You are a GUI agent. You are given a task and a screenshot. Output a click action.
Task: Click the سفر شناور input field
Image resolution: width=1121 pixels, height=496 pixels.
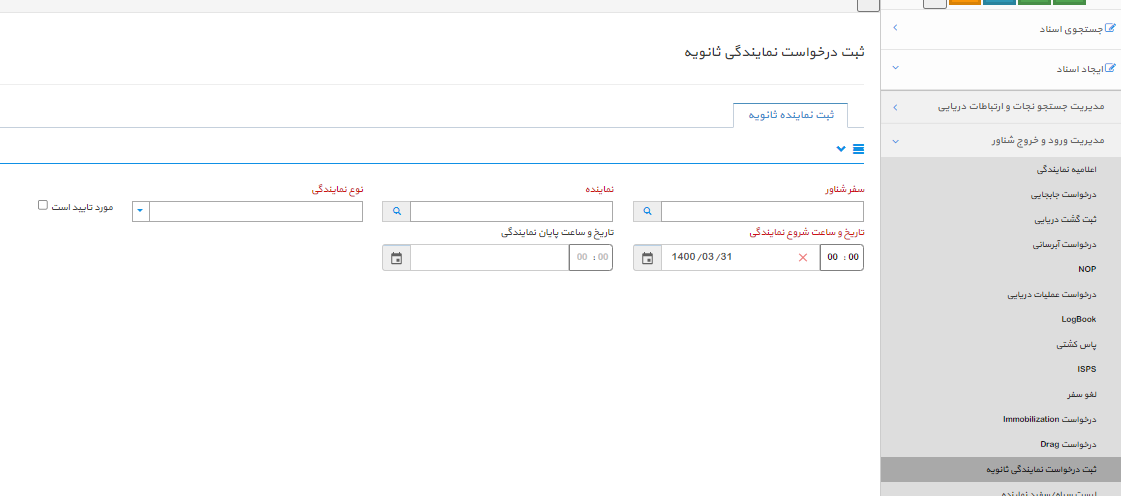(x=762, y=212)
